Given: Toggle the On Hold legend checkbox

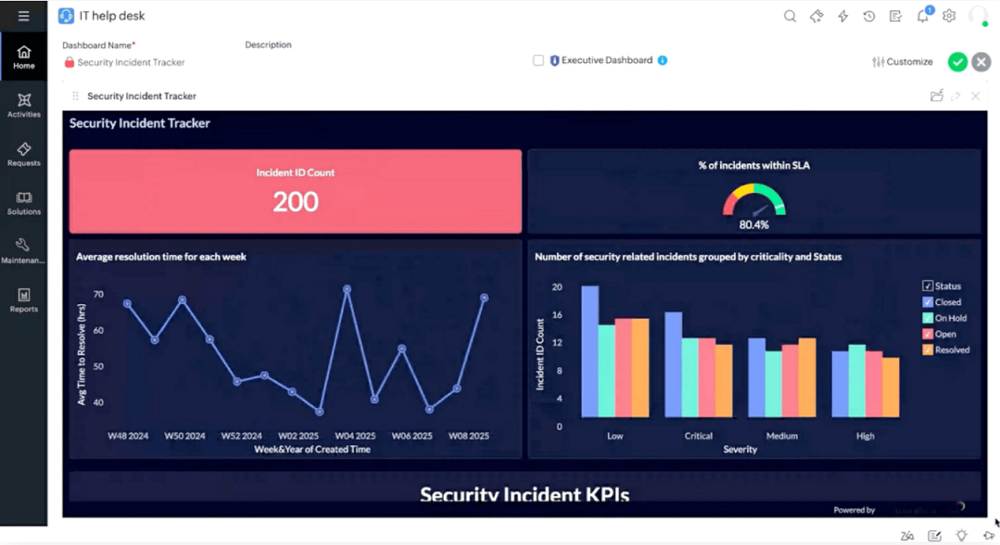Looking at the screenshot, I should pos(928,318).
